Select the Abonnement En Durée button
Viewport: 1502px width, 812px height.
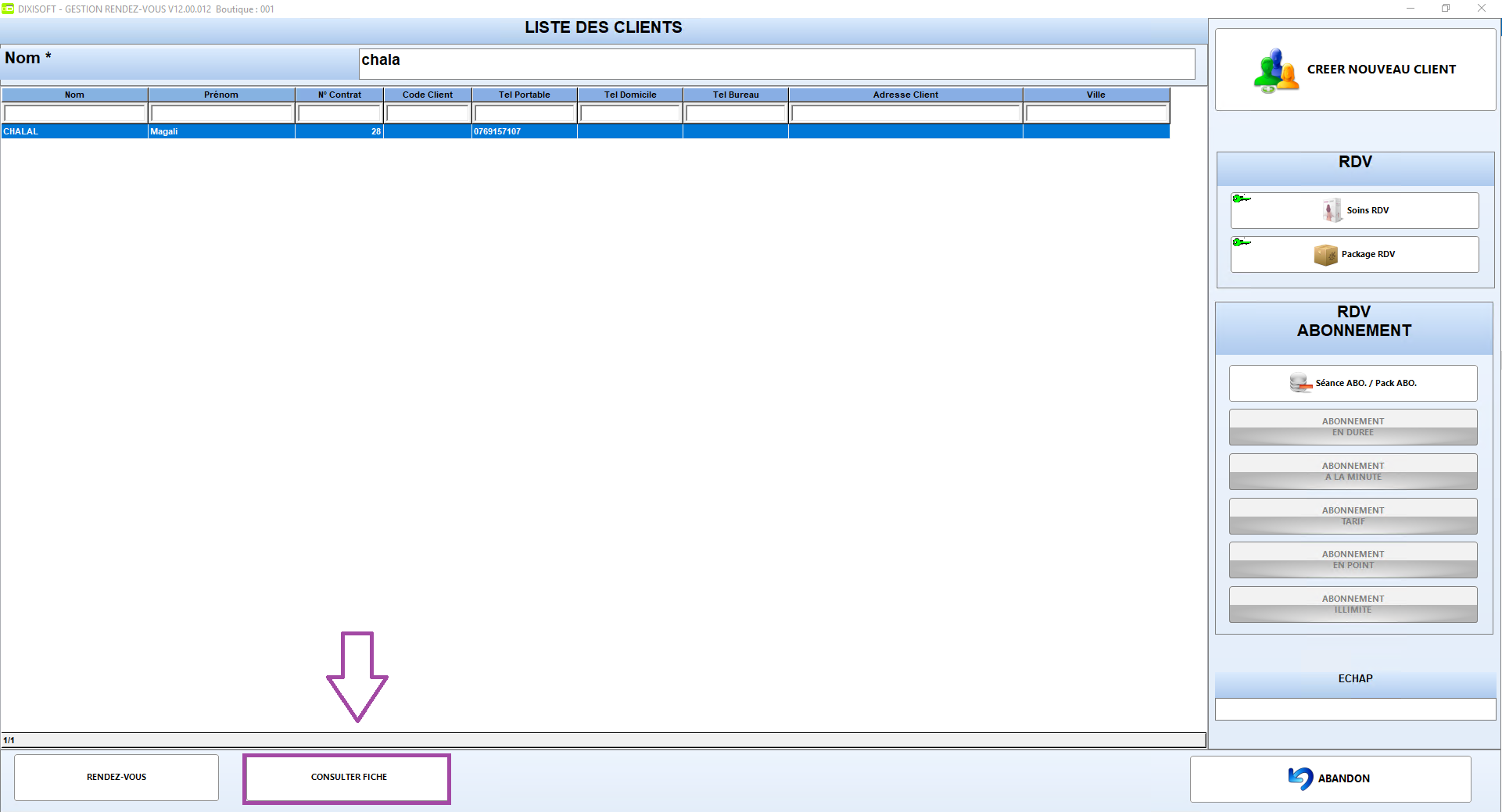pyautogui.click(x=1353, y=427)
